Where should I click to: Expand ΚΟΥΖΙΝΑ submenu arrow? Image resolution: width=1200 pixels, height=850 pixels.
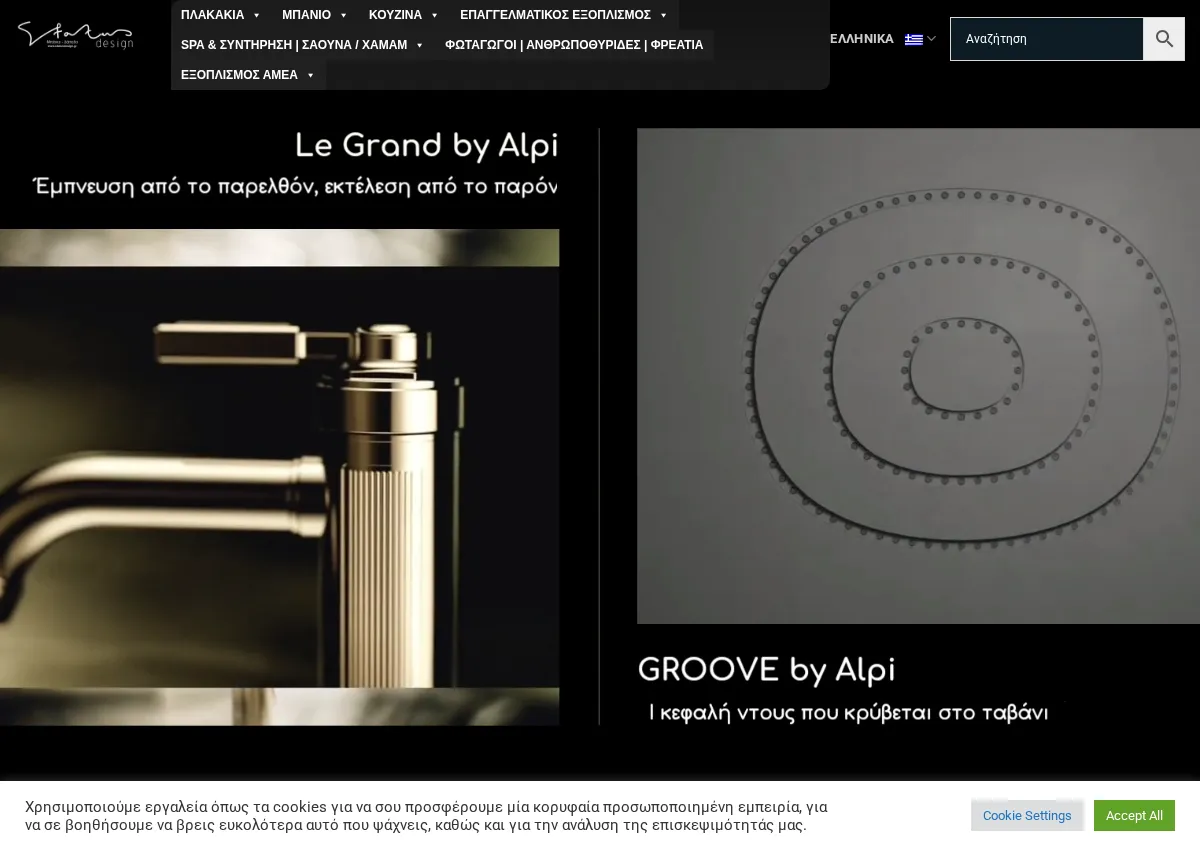[x=435, y=15]
